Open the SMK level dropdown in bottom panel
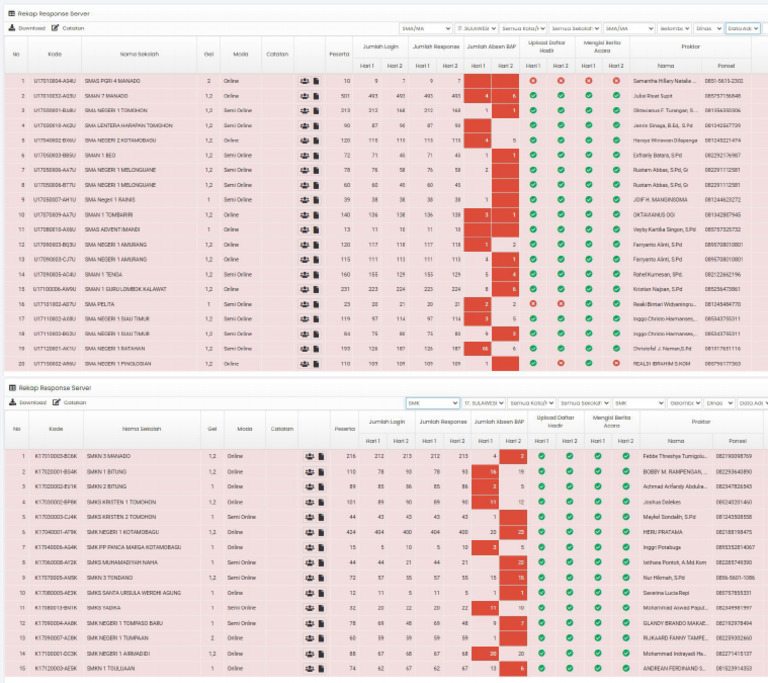This screenshot has height=683, width=768. point(432,403)
